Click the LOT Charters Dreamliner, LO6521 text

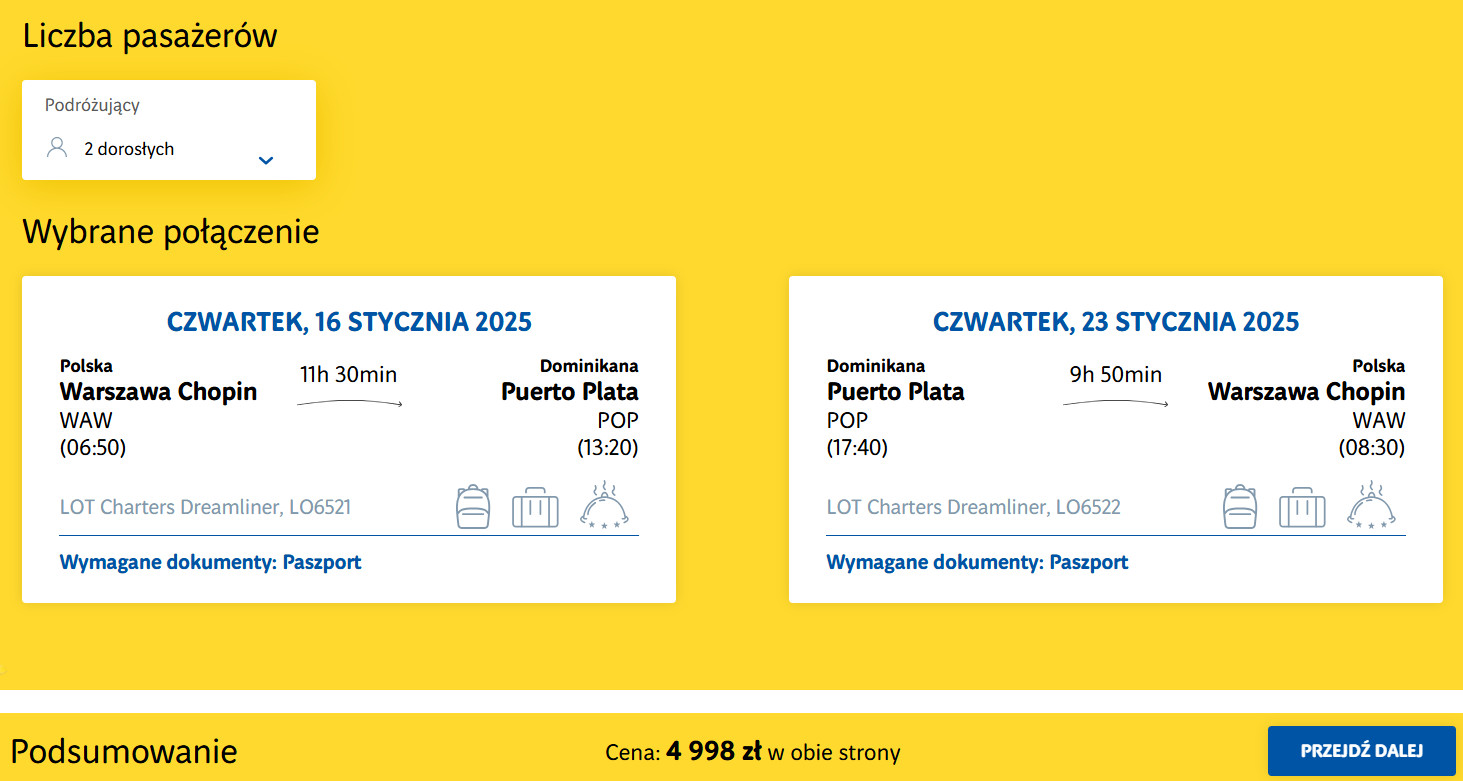205,507
